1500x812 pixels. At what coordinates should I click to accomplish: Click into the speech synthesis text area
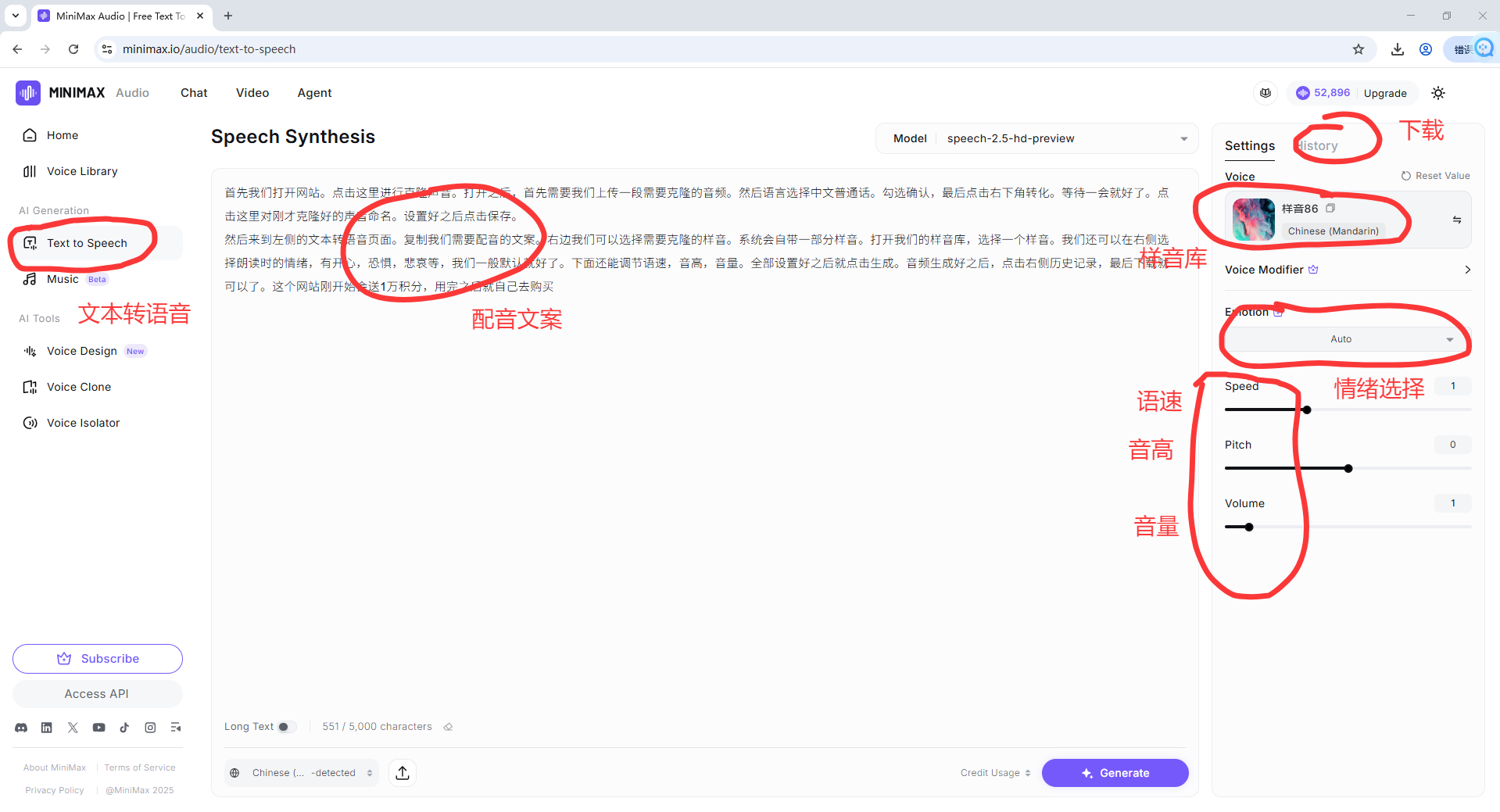click(x=703, y=469)
